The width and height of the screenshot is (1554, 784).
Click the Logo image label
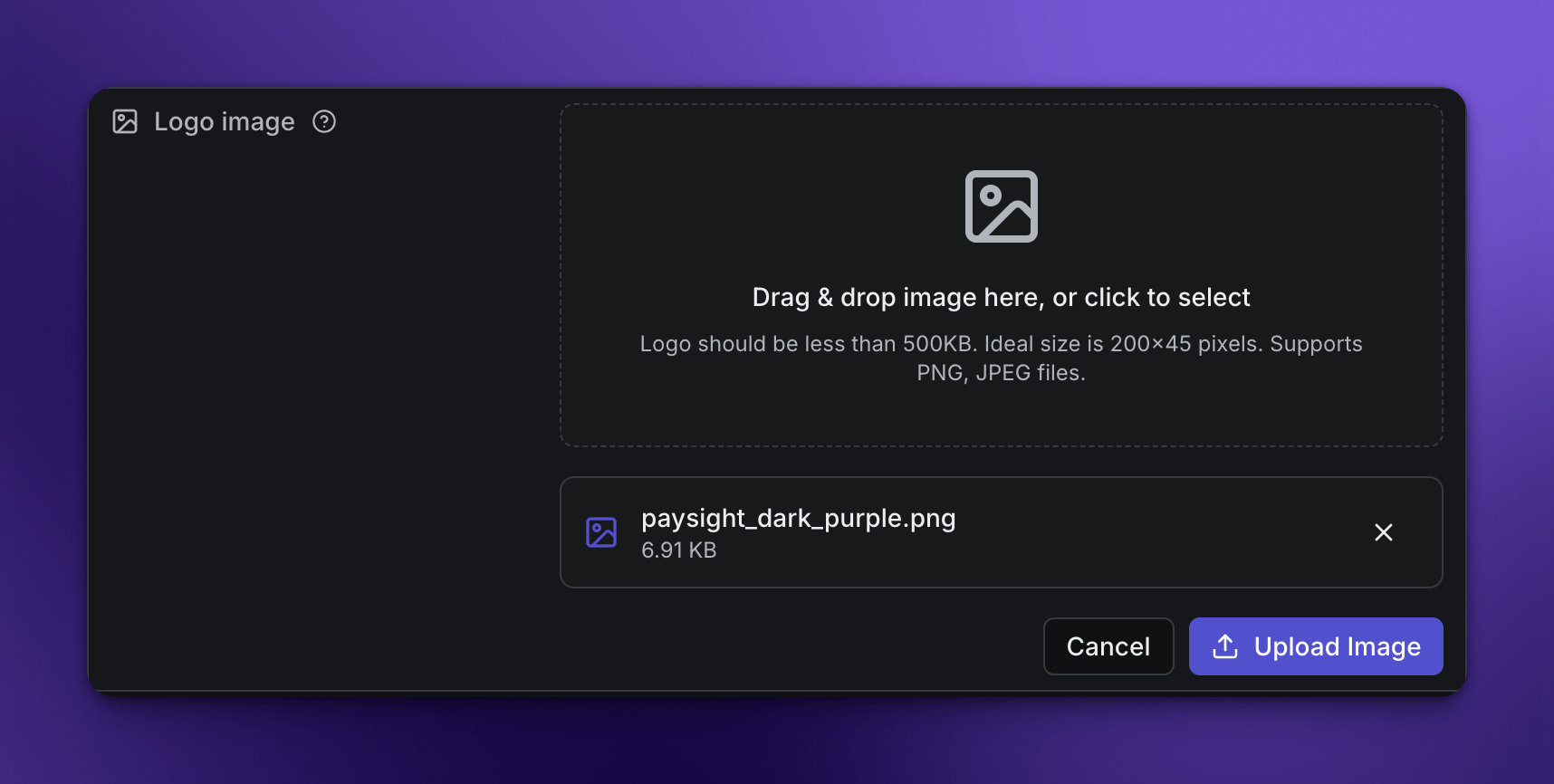[x=225, y=121]
